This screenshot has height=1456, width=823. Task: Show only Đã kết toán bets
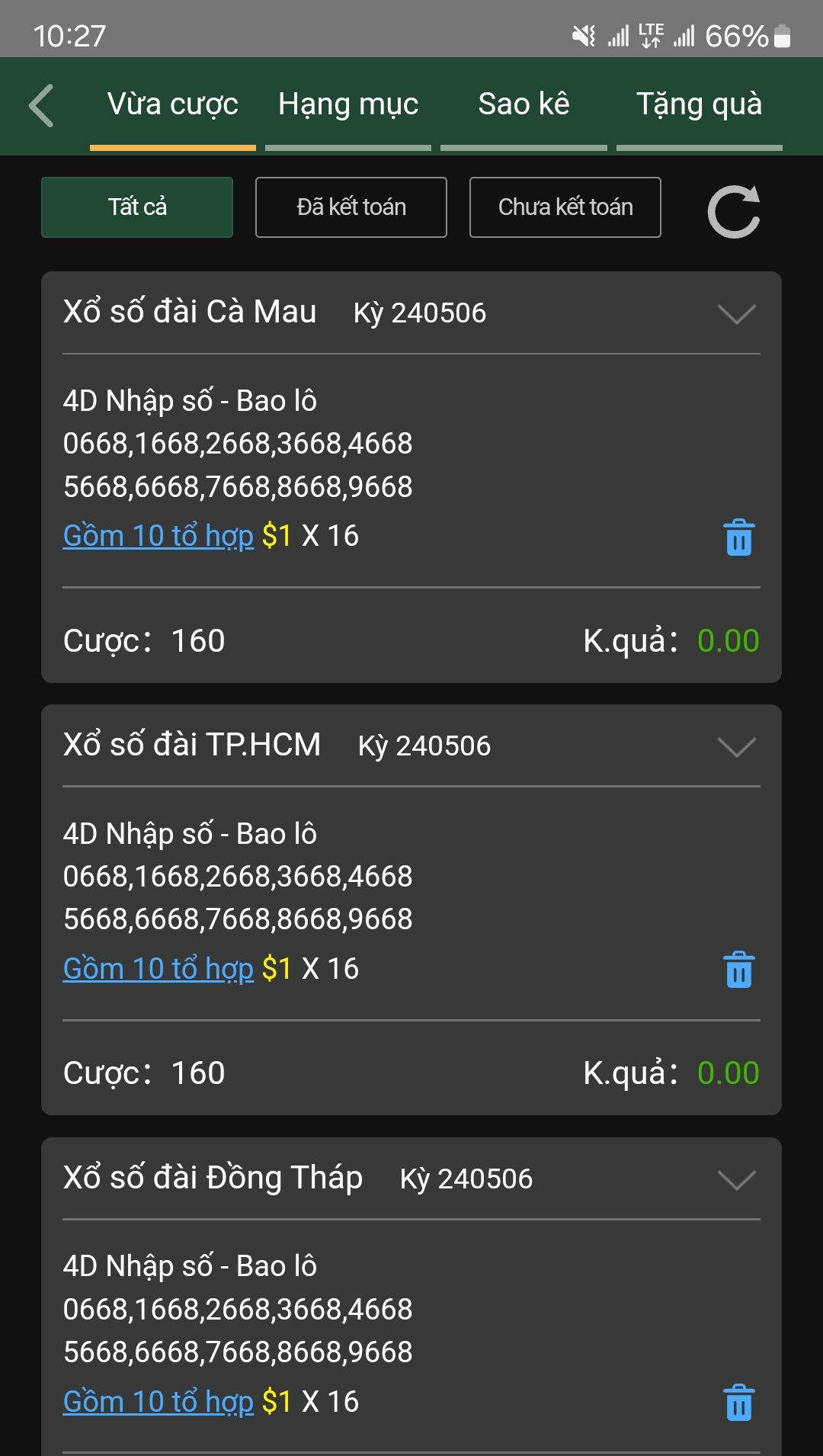point(351,207)
